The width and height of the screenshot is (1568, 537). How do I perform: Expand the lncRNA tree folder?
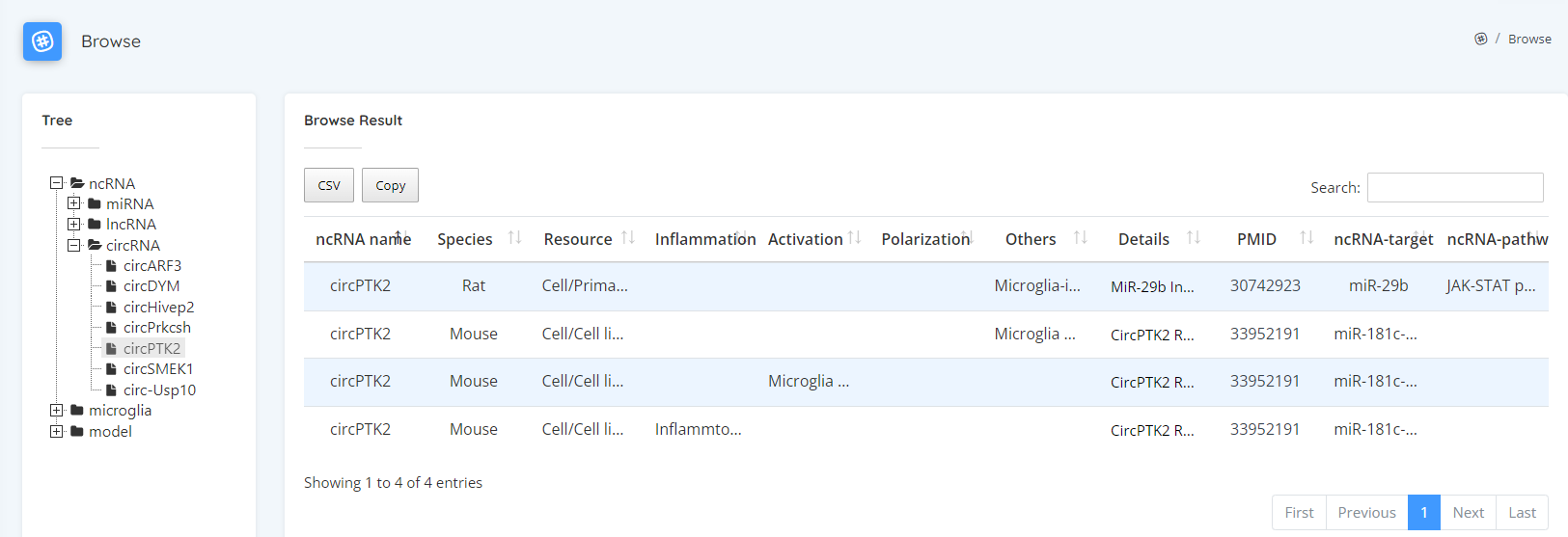click(73, 224)
